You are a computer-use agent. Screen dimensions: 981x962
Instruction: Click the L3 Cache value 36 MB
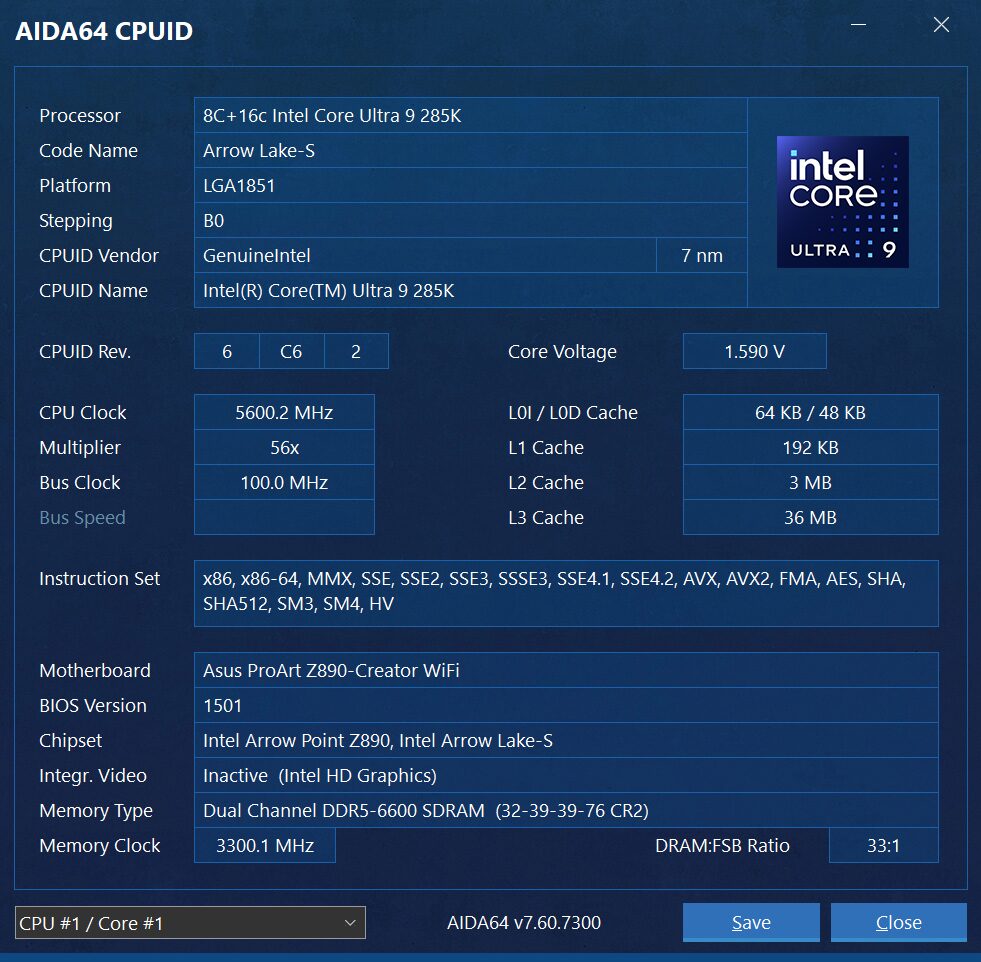tap(810, 517)
